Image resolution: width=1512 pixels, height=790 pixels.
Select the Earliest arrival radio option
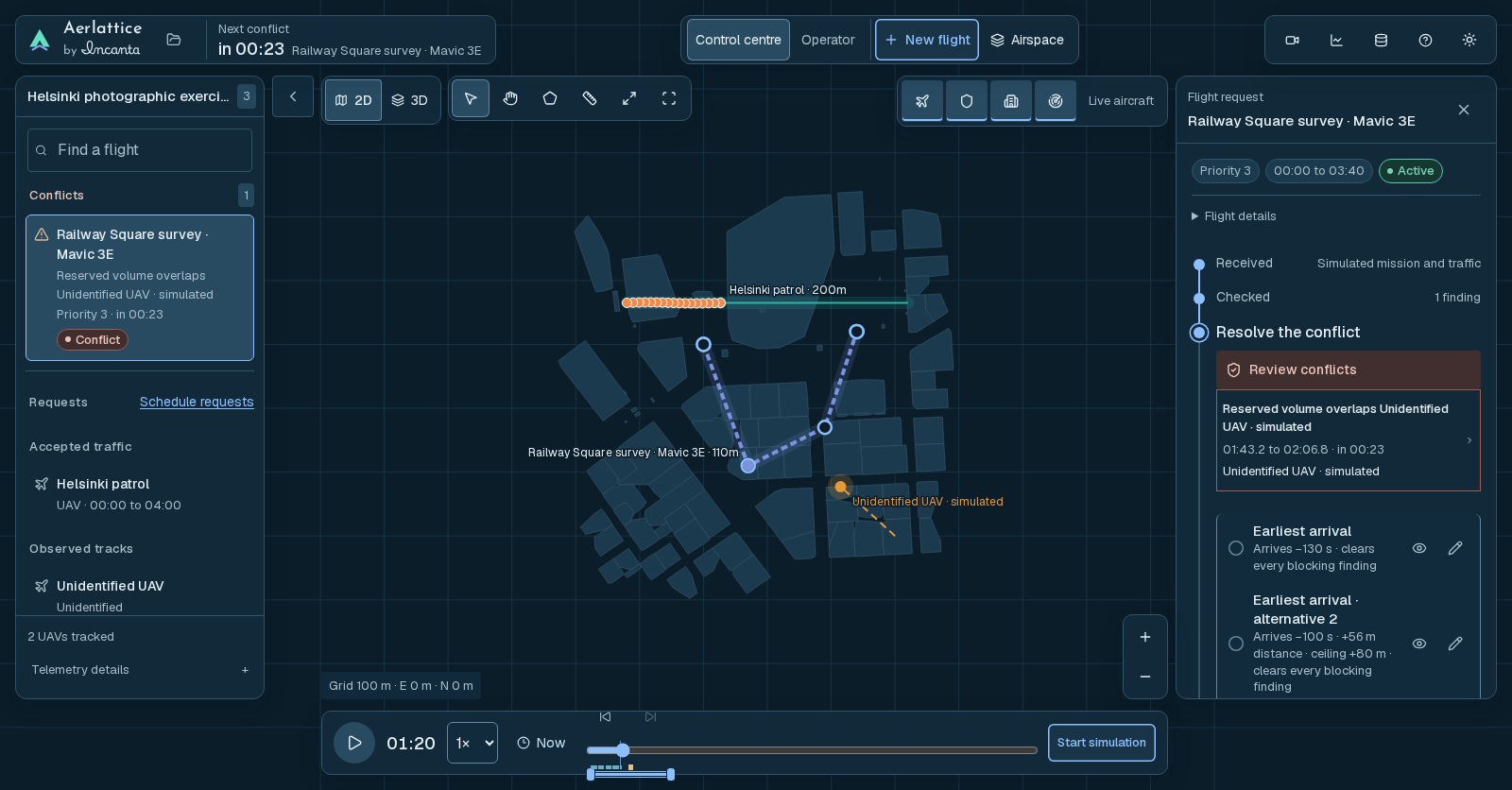(1236, 548)
